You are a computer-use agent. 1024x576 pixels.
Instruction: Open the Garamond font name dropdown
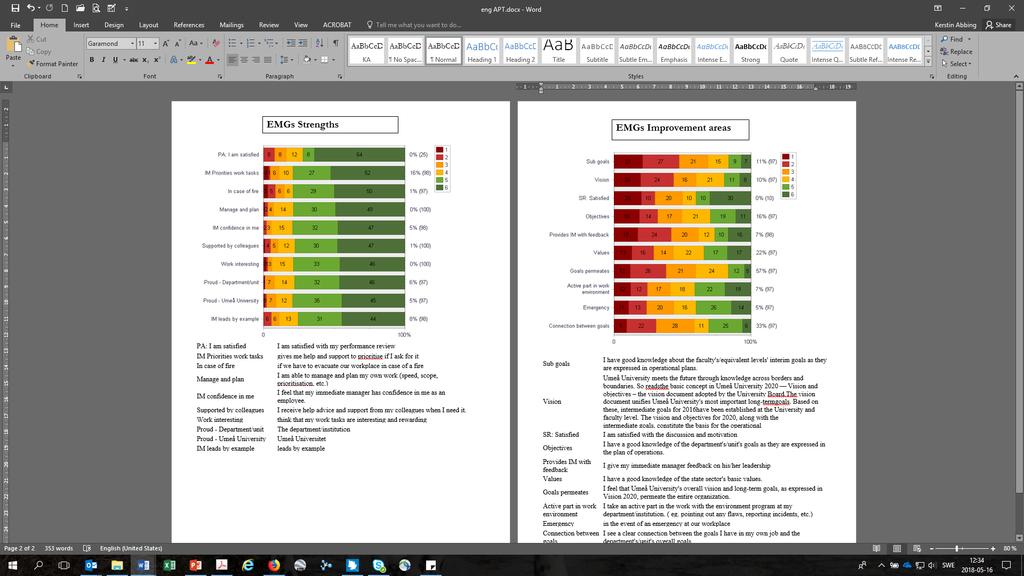click(x=132, y=43)
